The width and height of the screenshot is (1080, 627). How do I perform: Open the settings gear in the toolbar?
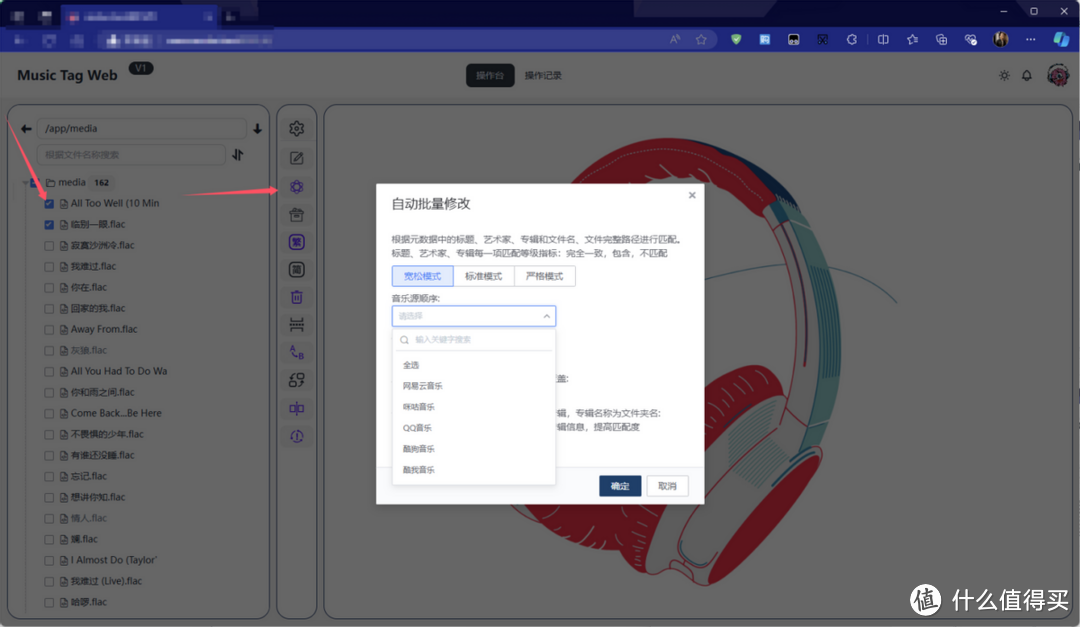click(x=296, y=128)
